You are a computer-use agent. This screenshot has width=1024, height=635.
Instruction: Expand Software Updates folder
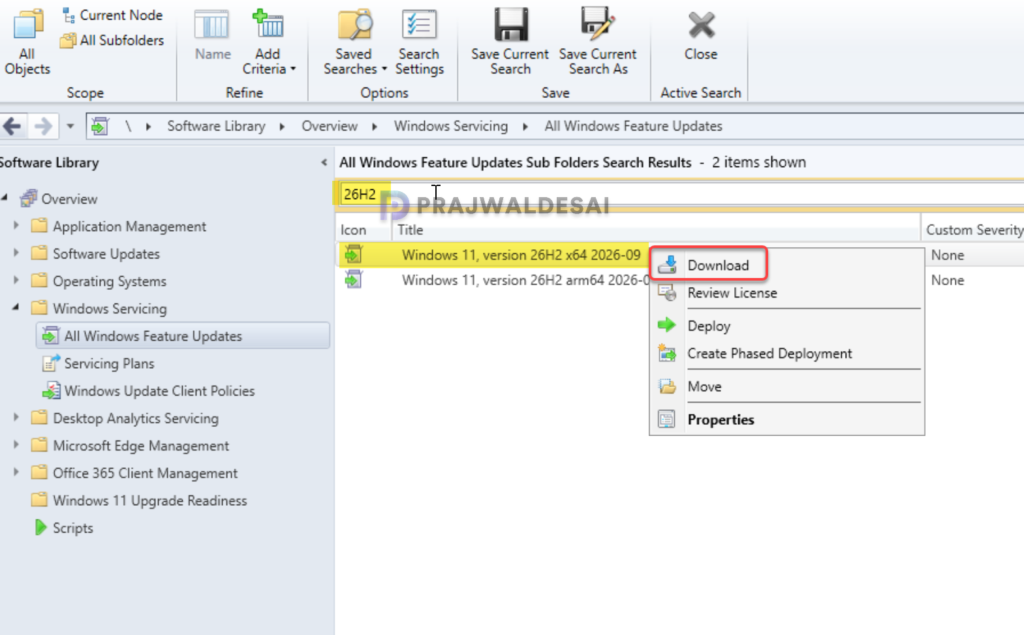click(16, 253)
